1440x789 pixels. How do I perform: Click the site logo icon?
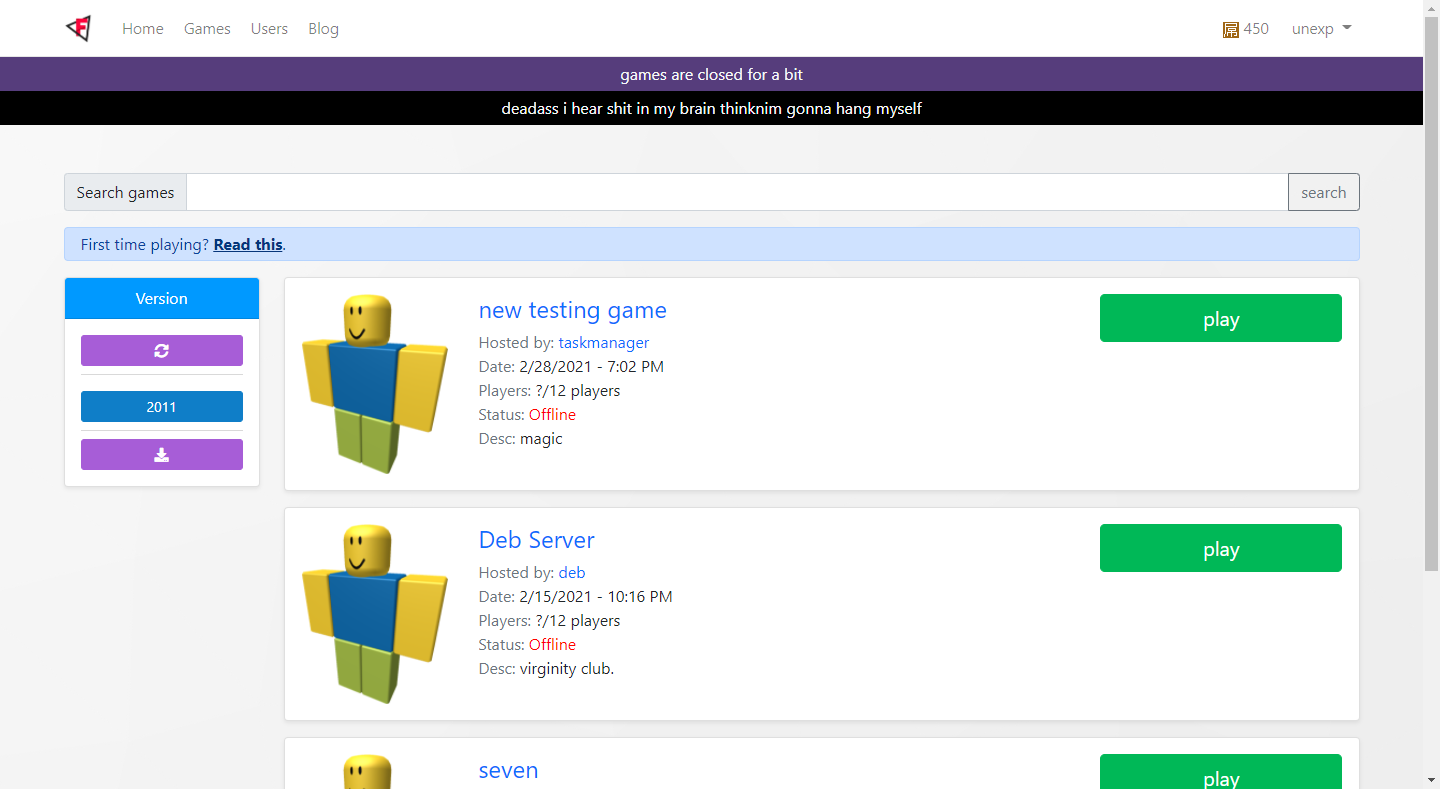(x=78, y=29)
